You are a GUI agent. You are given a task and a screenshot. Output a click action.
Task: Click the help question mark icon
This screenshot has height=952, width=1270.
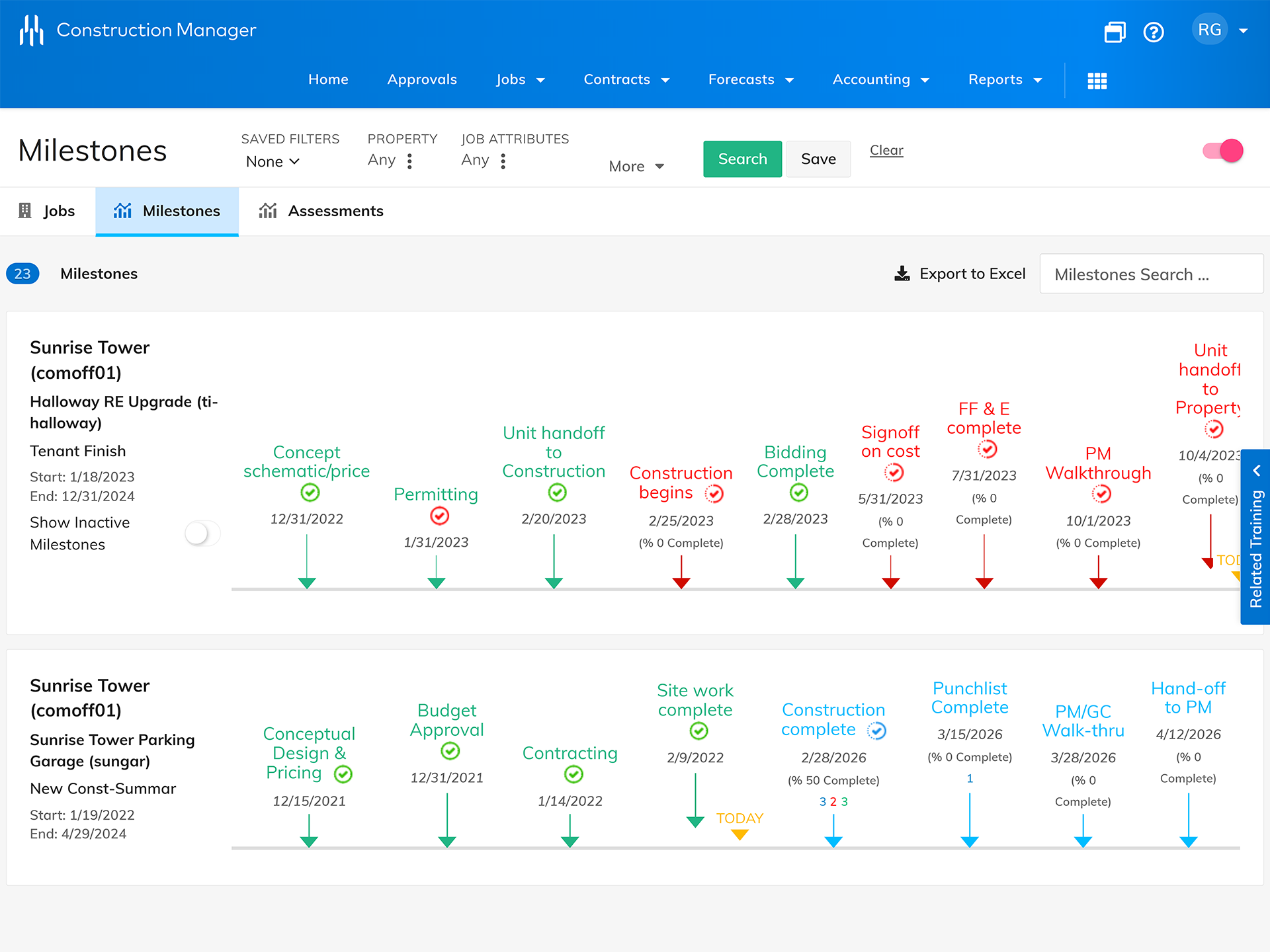[1154, 32]
